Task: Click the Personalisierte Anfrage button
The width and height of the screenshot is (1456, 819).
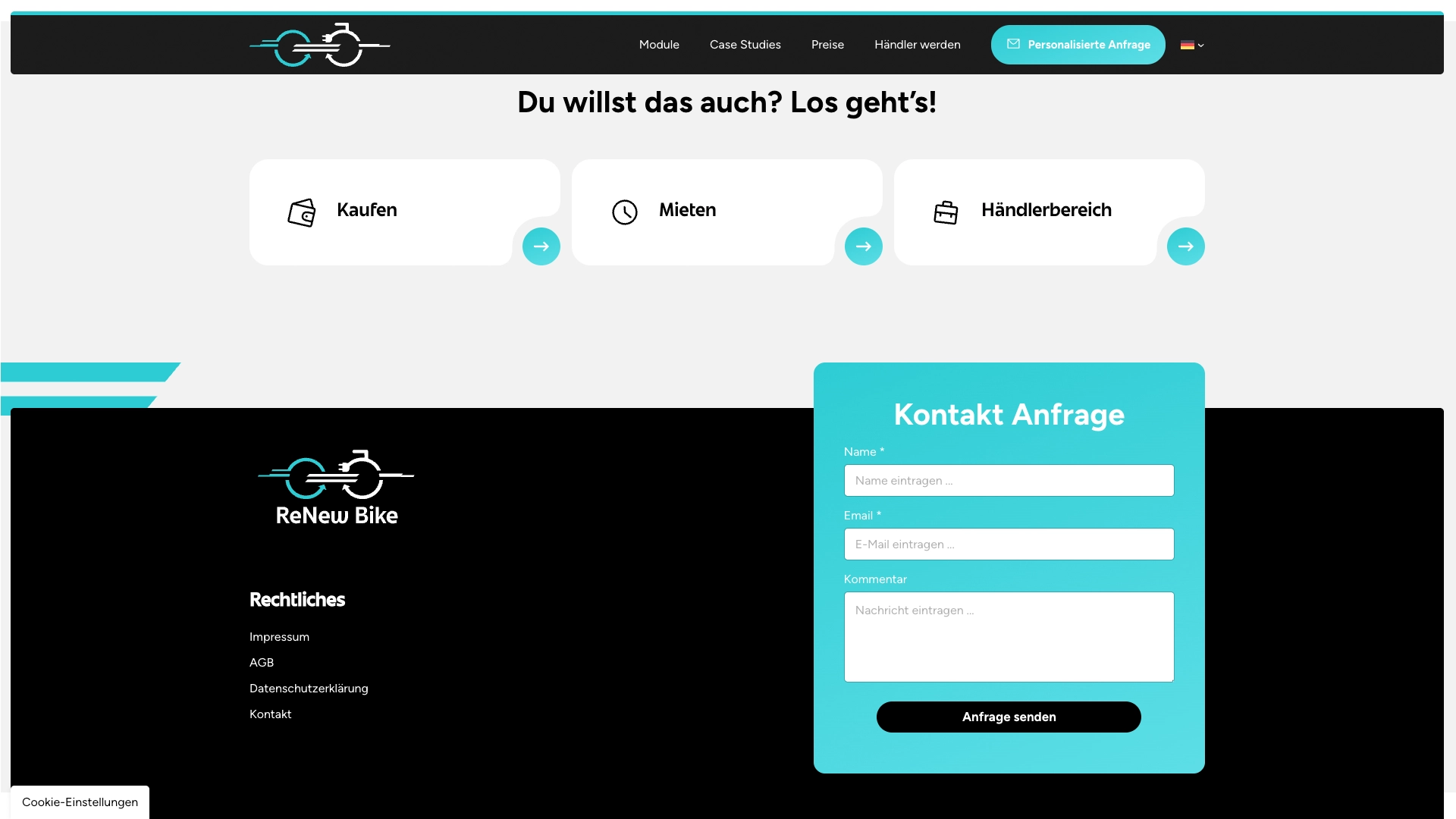Action: click(1078, 45)
